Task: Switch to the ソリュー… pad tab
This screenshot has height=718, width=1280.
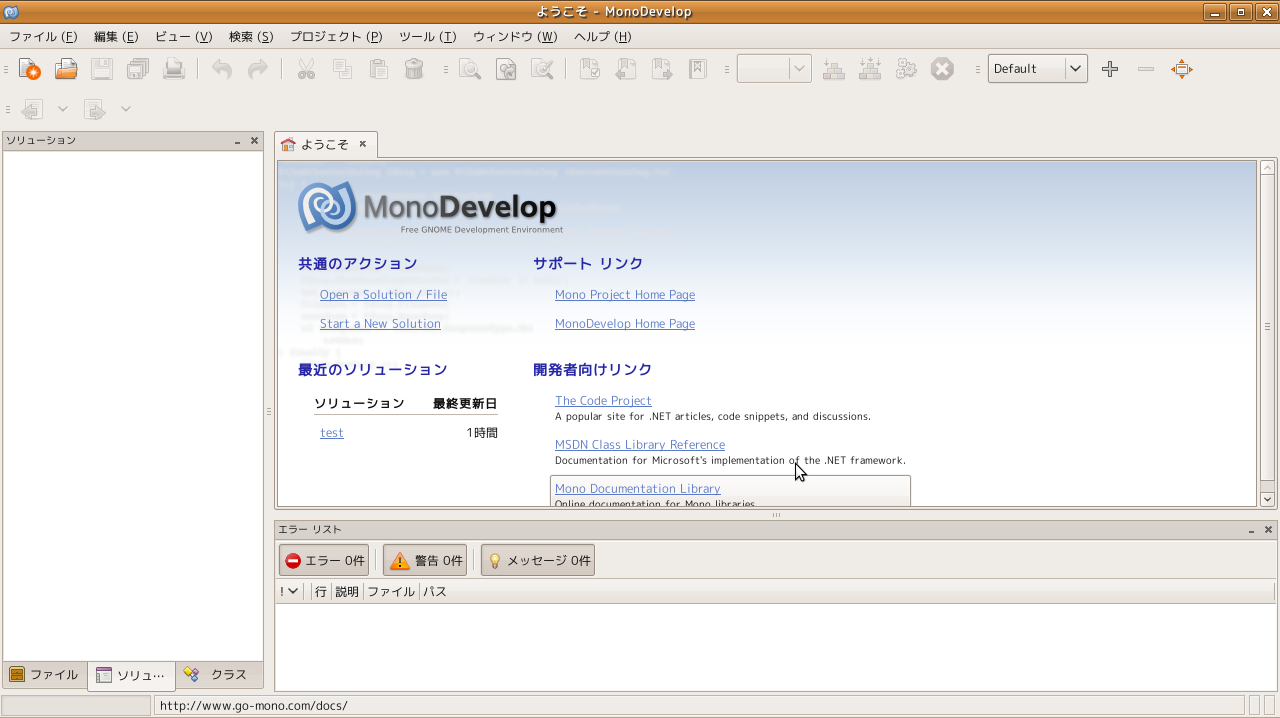Action: click(131, 676)
